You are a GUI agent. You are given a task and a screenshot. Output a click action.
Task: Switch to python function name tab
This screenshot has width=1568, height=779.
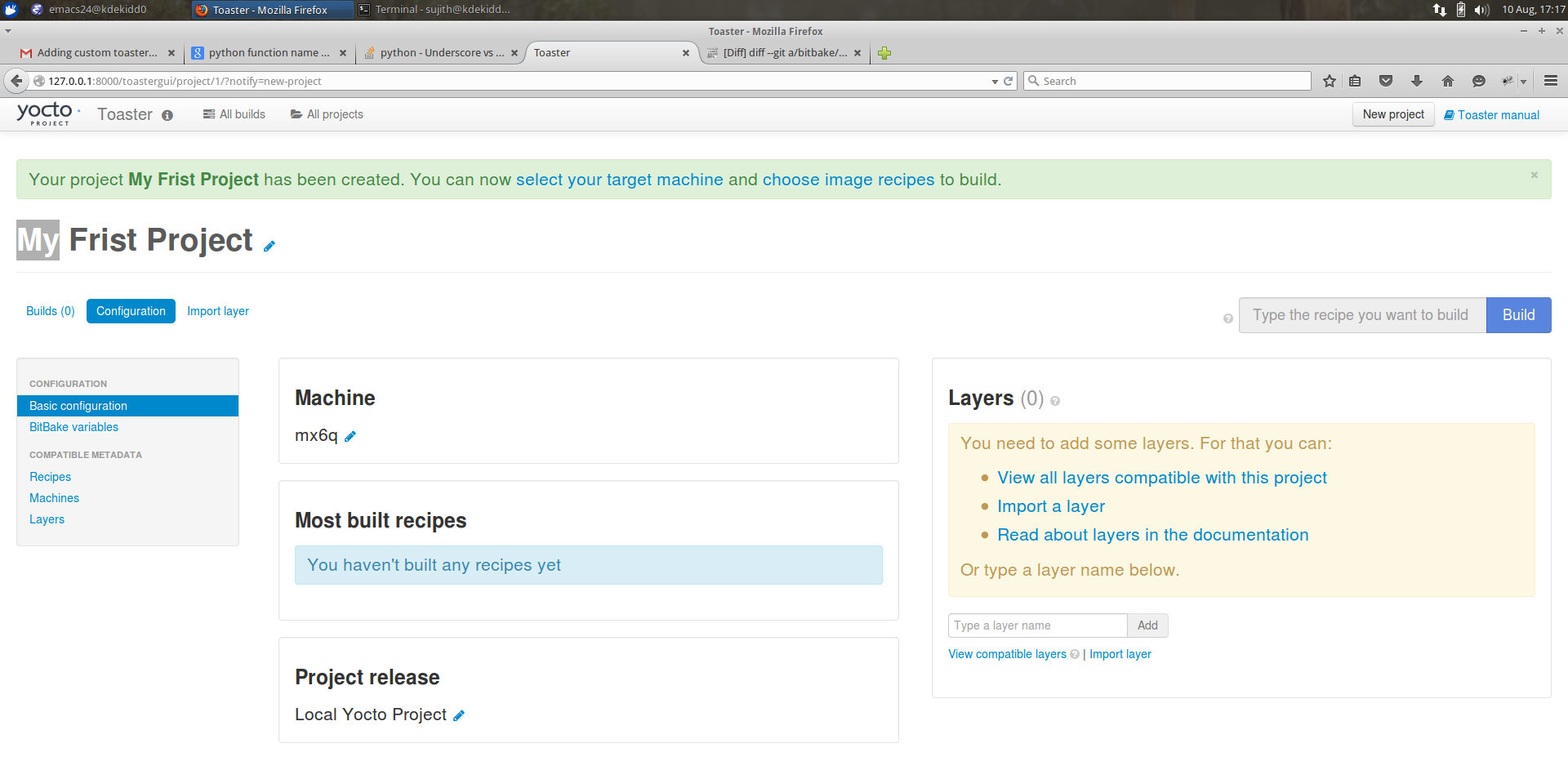(269, 53)
